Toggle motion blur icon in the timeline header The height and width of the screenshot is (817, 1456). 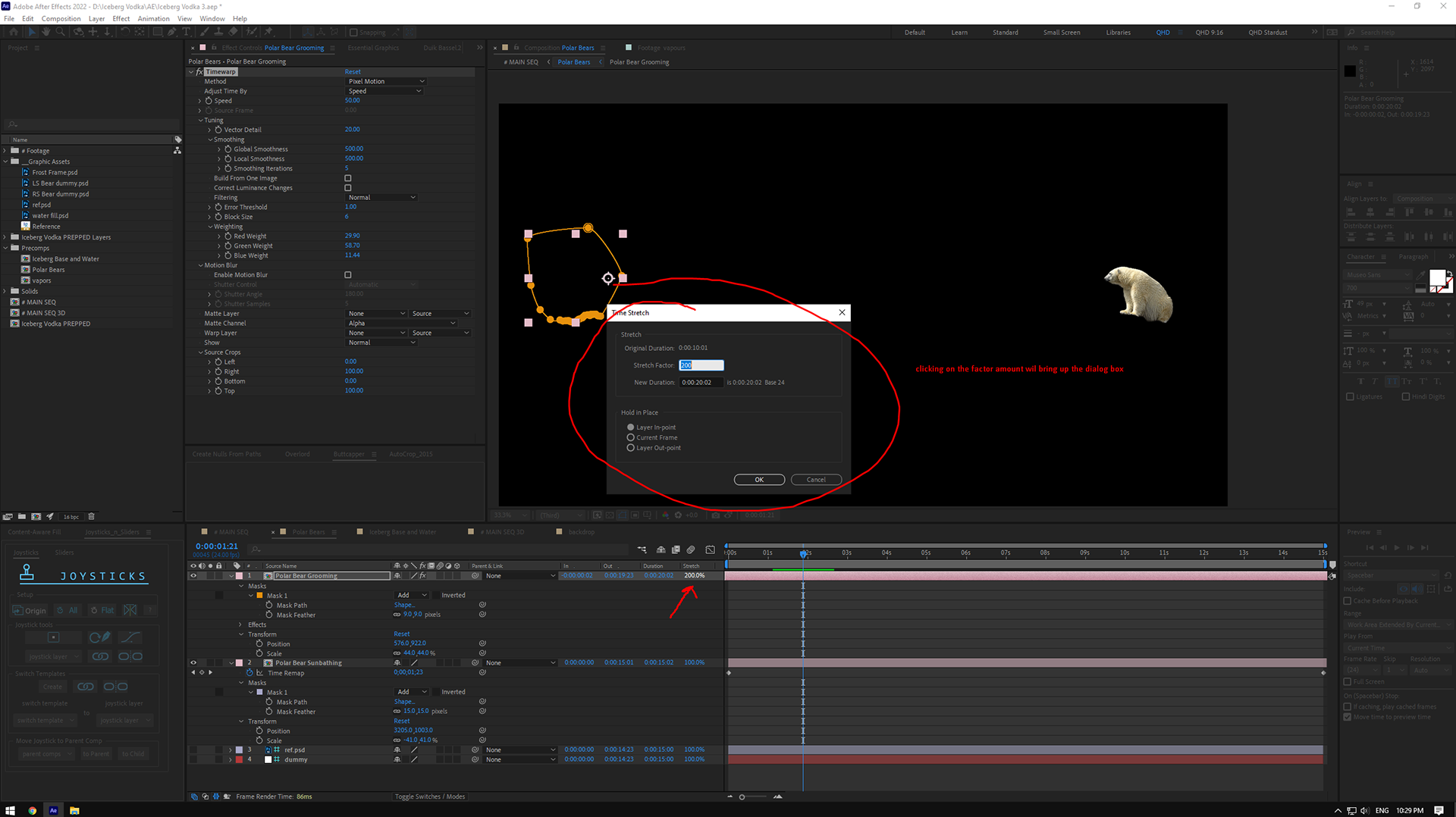pyautogui.click(x=691, y=549)
